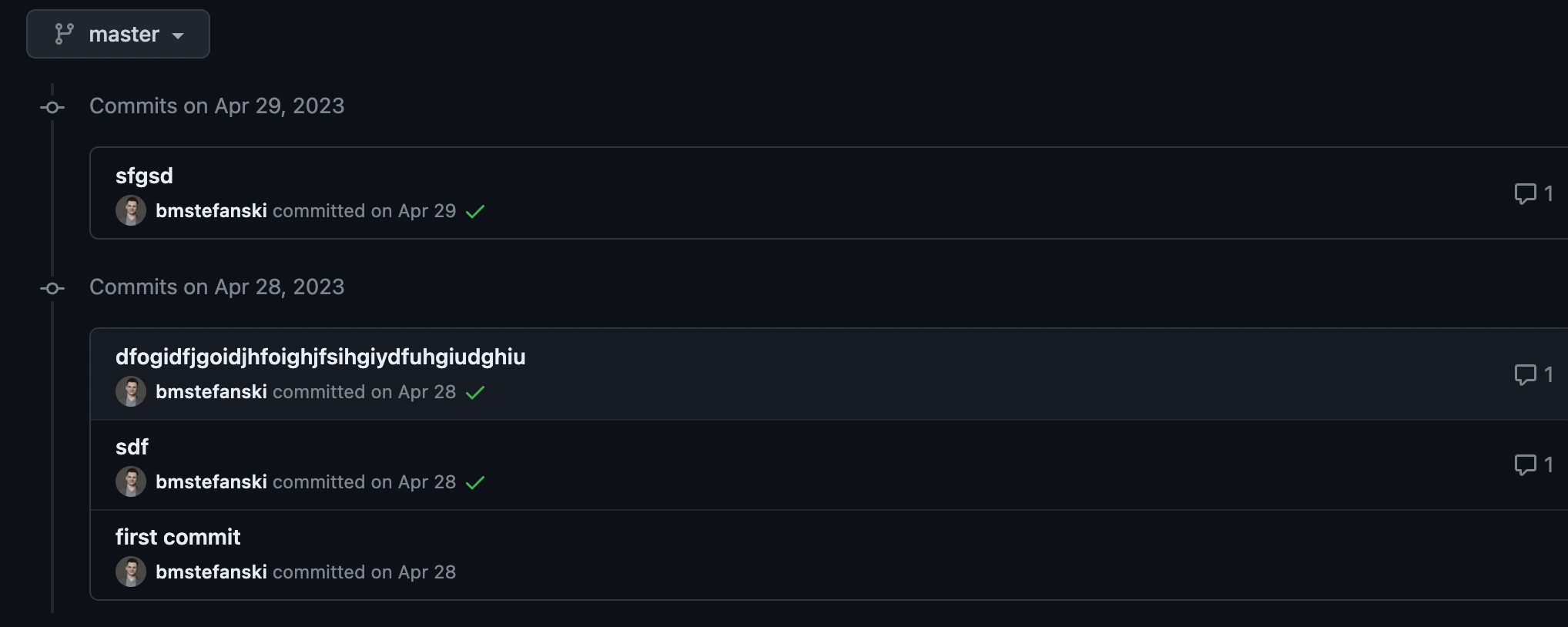Click bmstefanski under the sfgsd commit
Image resolution: width=1568 pixels, height=627 pixels.
[212, 211]
